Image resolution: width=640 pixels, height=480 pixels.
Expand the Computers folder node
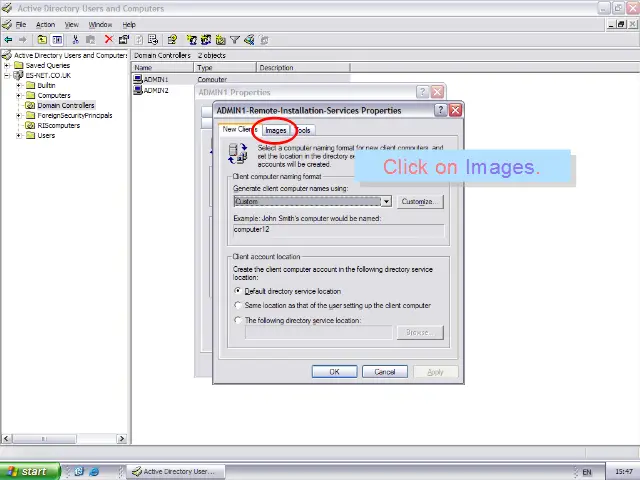(x=19, y=96)
